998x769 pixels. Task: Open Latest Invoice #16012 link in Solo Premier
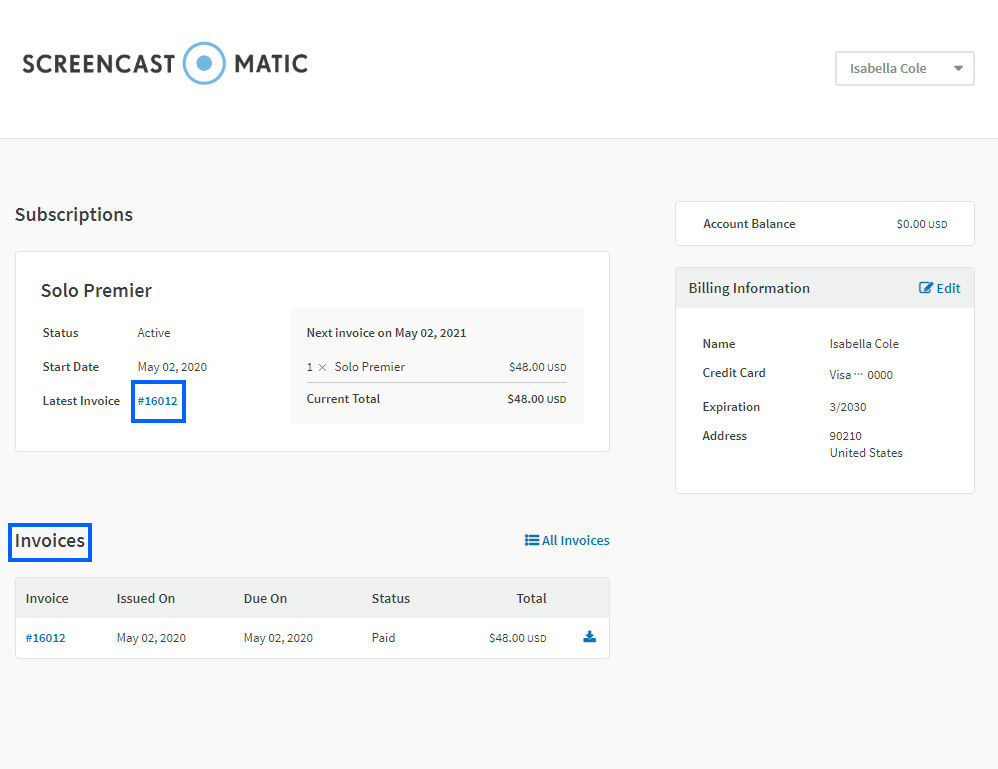[x=158, y=401]
